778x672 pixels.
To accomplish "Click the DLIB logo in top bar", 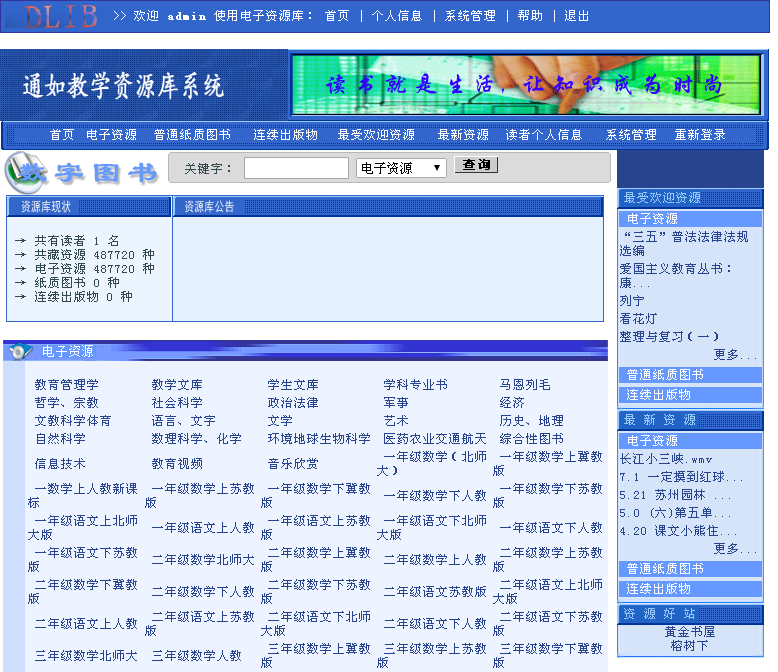I will [x=60, y=16].
